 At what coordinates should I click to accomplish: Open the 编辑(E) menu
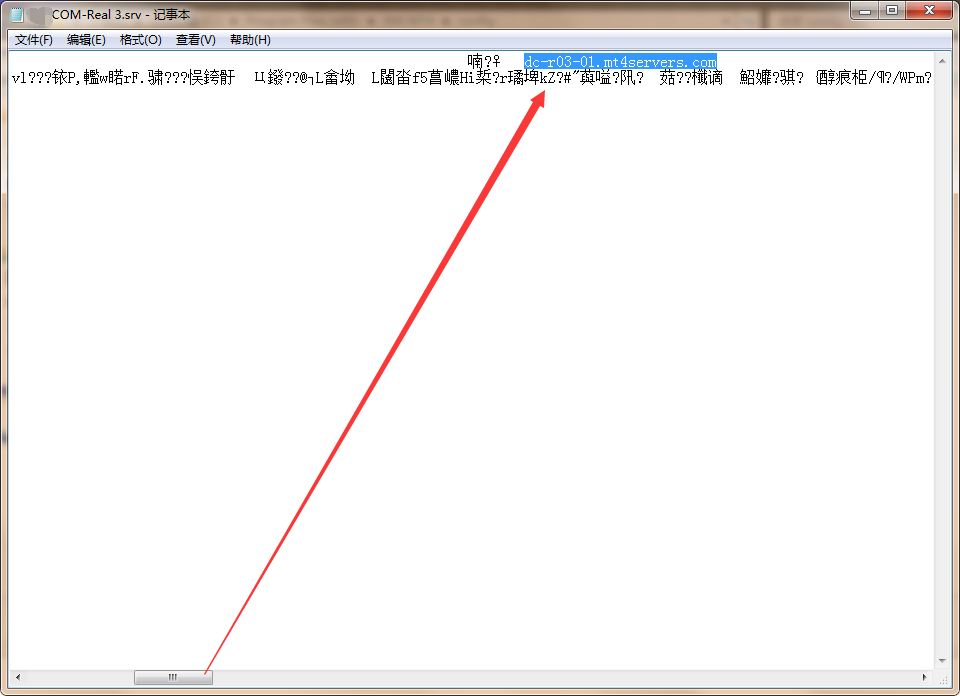point(86,40)
